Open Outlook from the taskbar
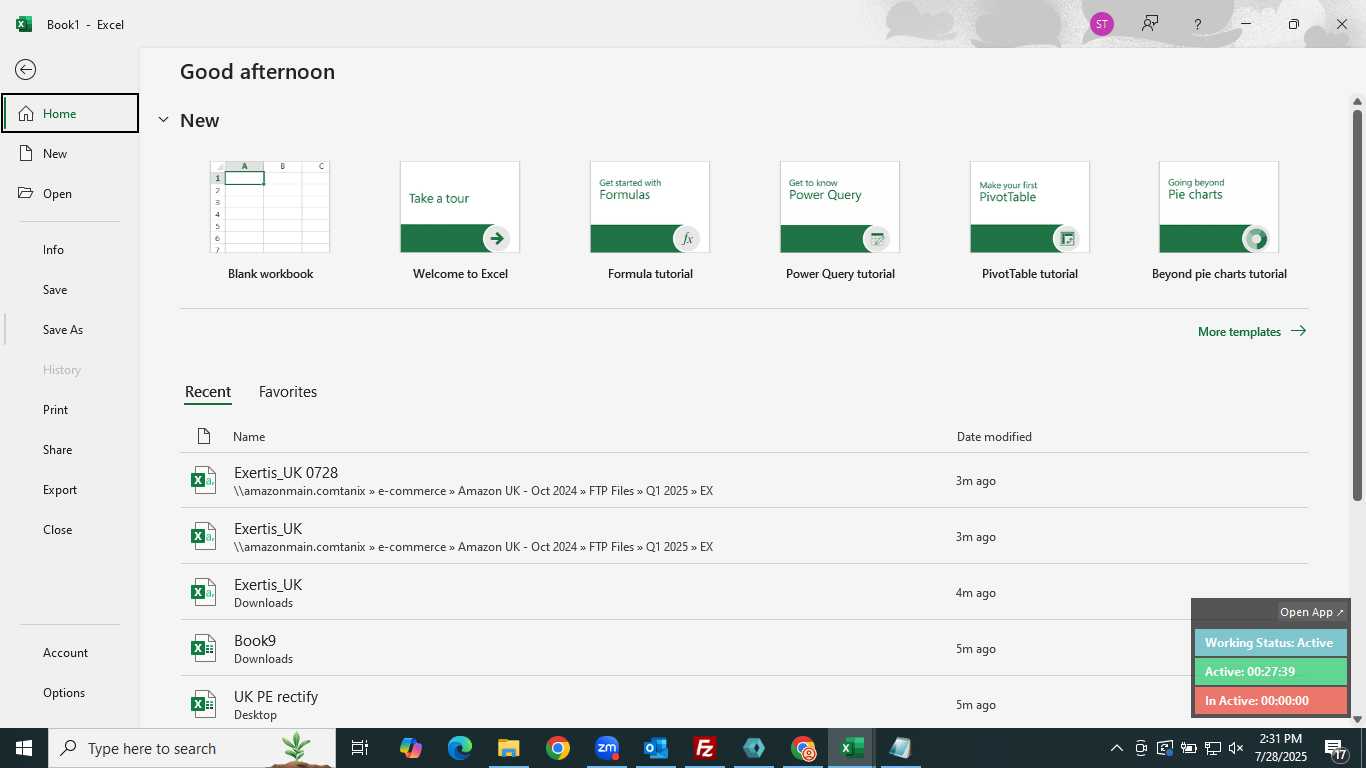This screenshot has height=768, width=1366. point(655,748)
